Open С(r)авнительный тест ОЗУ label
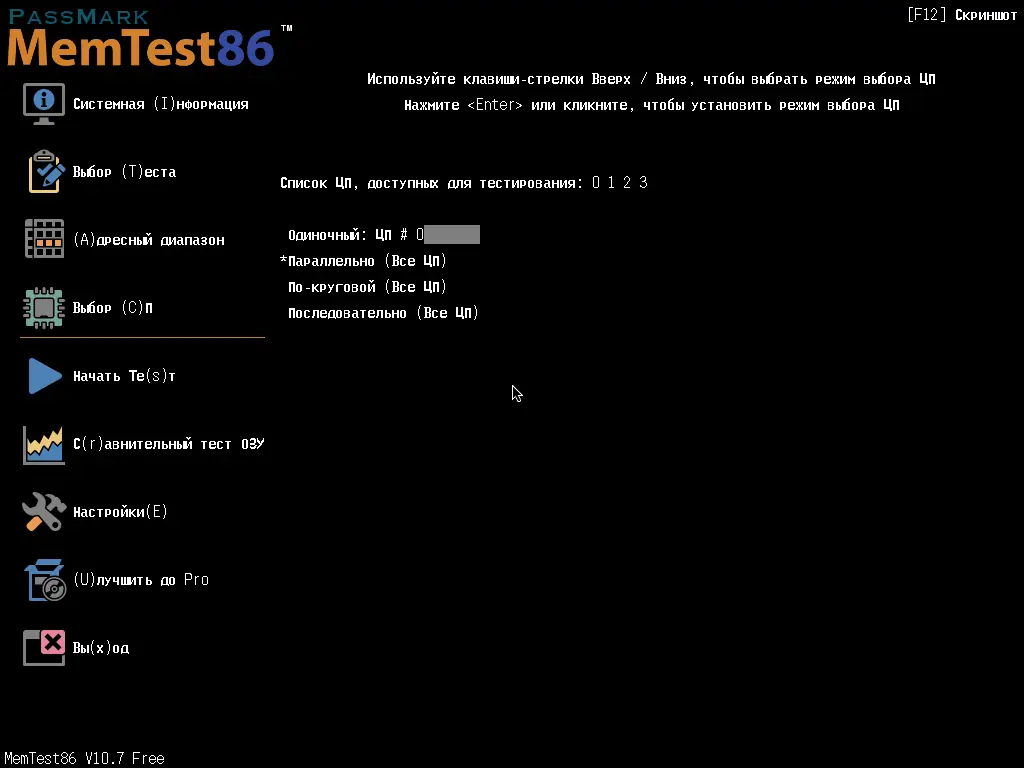Viewport: 1024px width, 768px height. [168, 444]
